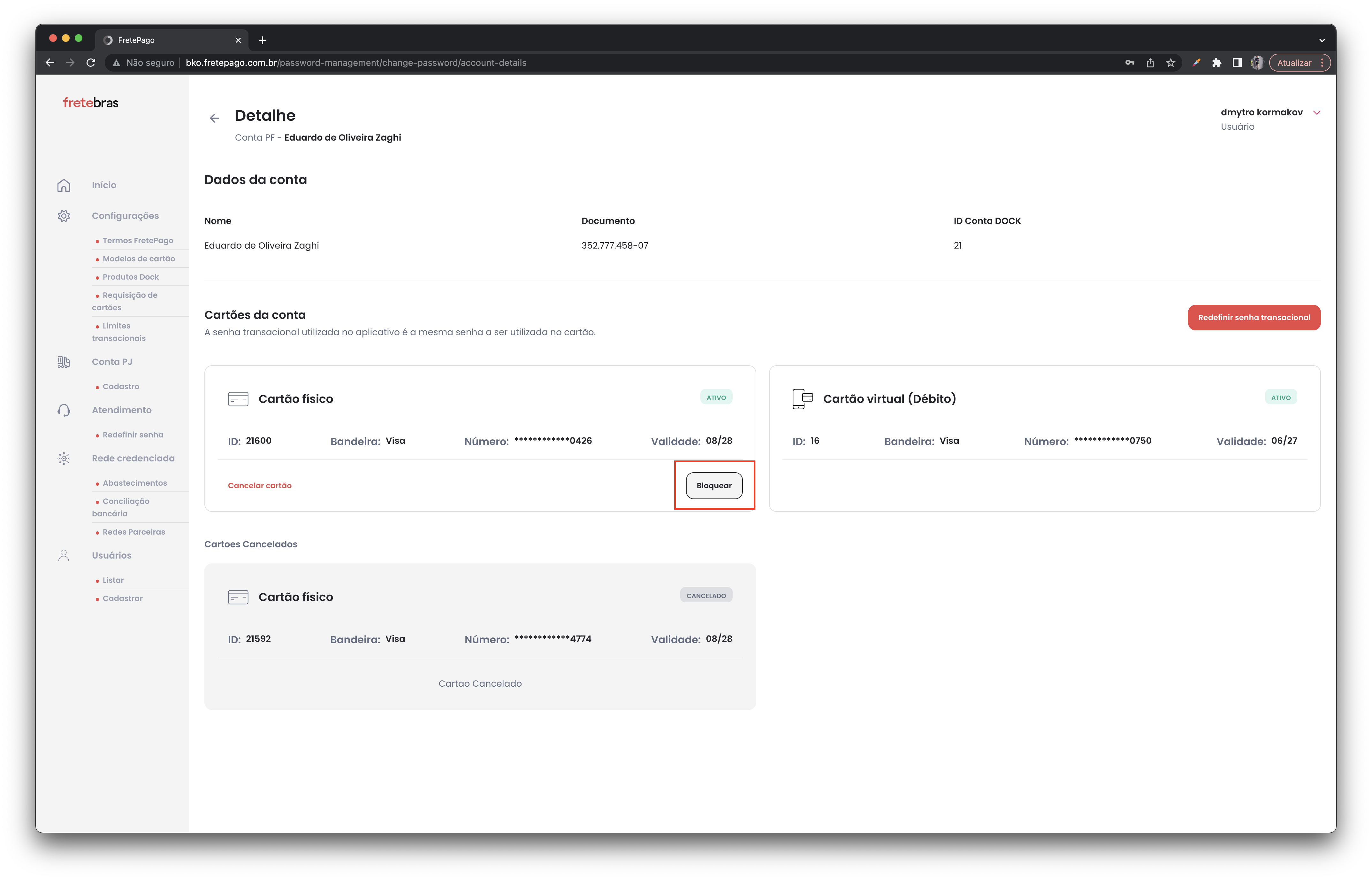This screenshot has height=880, width=1372.
Task: Click the Início home icon in sidebar
Action: [64, 185]
